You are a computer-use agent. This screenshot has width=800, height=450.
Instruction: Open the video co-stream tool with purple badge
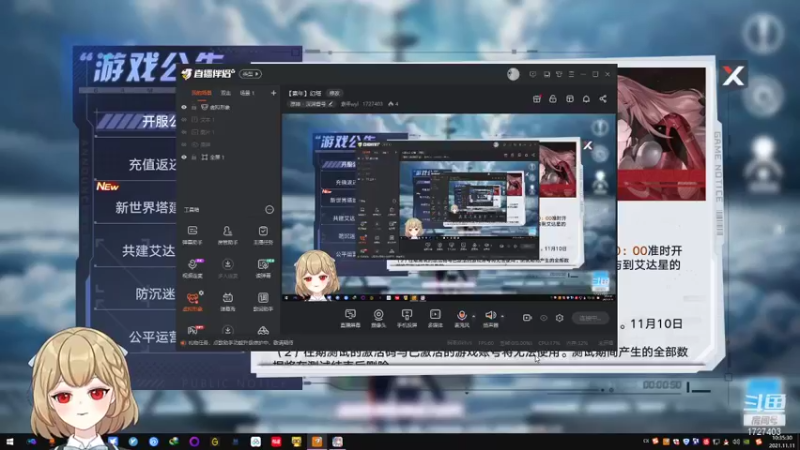coord(192,268)
